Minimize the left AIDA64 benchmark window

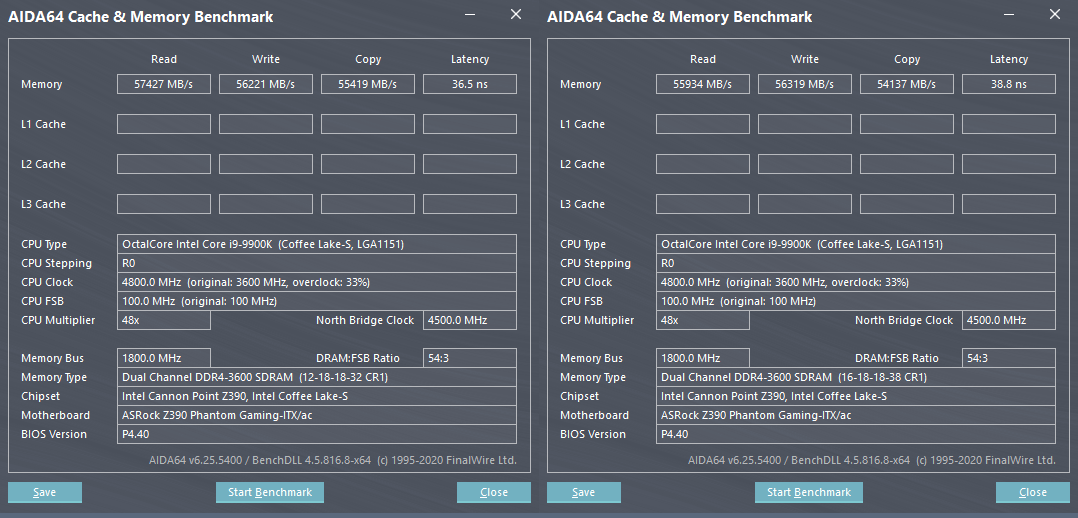tap(471, 15)
